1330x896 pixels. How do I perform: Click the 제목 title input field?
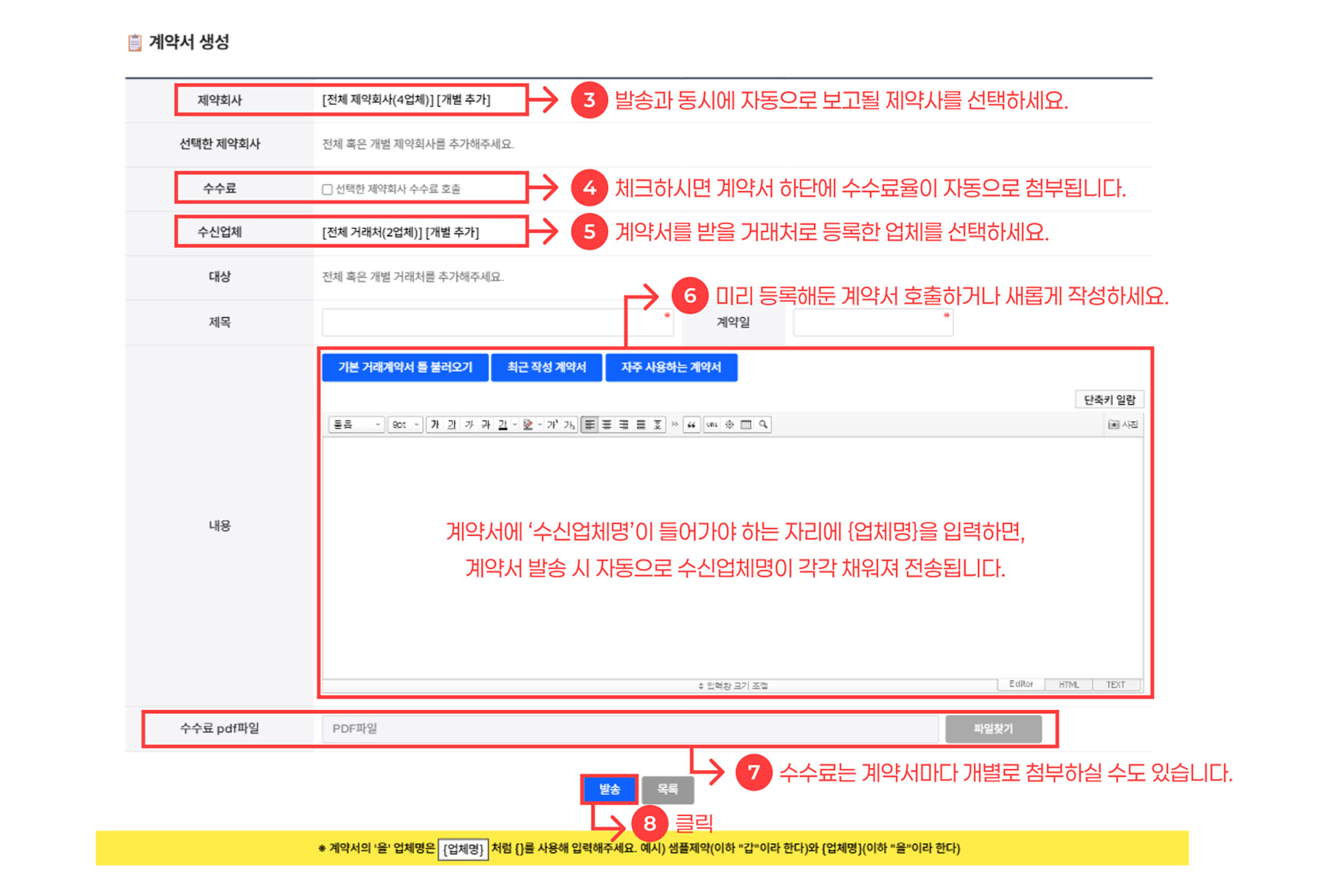(x=498, y=323)
